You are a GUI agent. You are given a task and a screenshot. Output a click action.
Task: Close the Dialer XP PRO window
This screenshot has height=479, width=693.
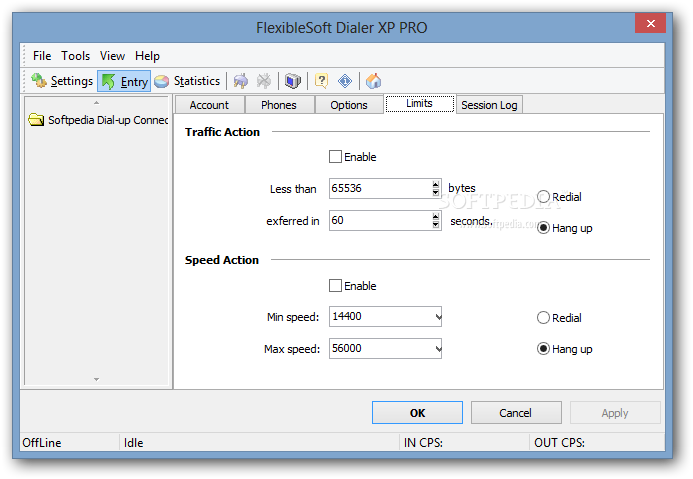(x=650, y=23)
